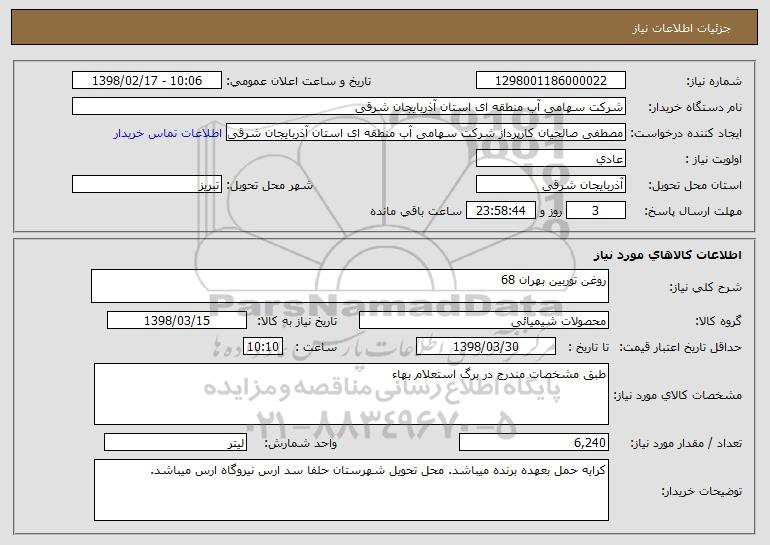Click the label تاریخ و ساعت اعلان عمومی

tap(299, 82)
